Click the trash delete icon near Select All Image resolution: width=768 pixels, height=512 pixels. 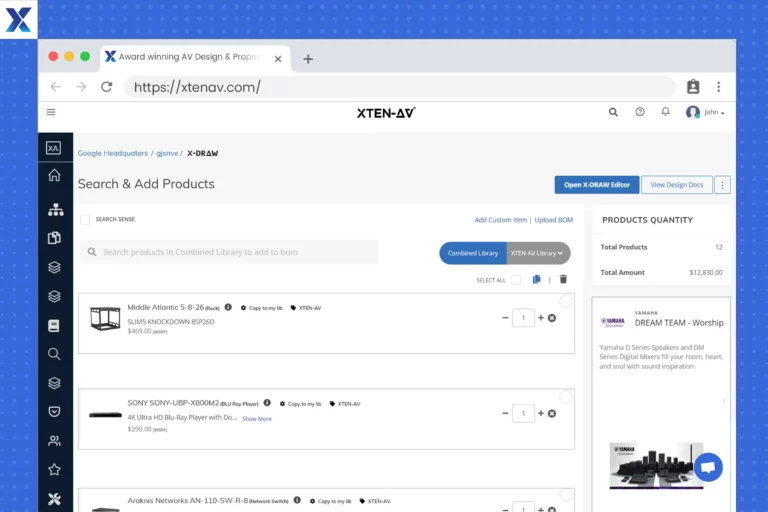(563, 280)
